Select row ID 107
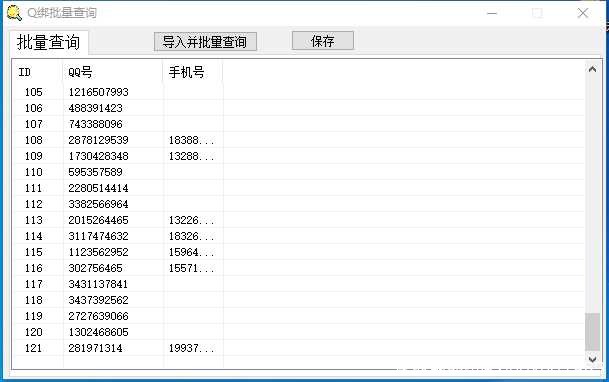The image size is (609, 382). [34, 124]
